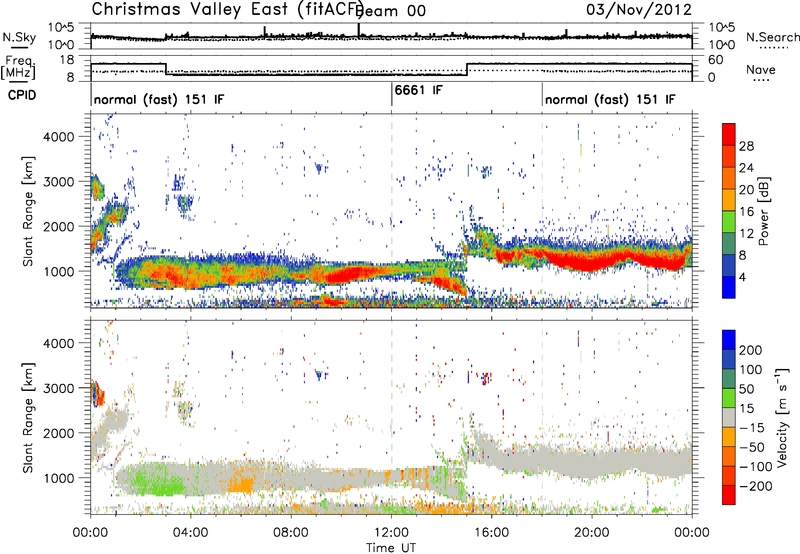Screen dimensions: 800x554
Task: Click the '3000' tick of the velocity panel
Action: (x=59, y=388)
